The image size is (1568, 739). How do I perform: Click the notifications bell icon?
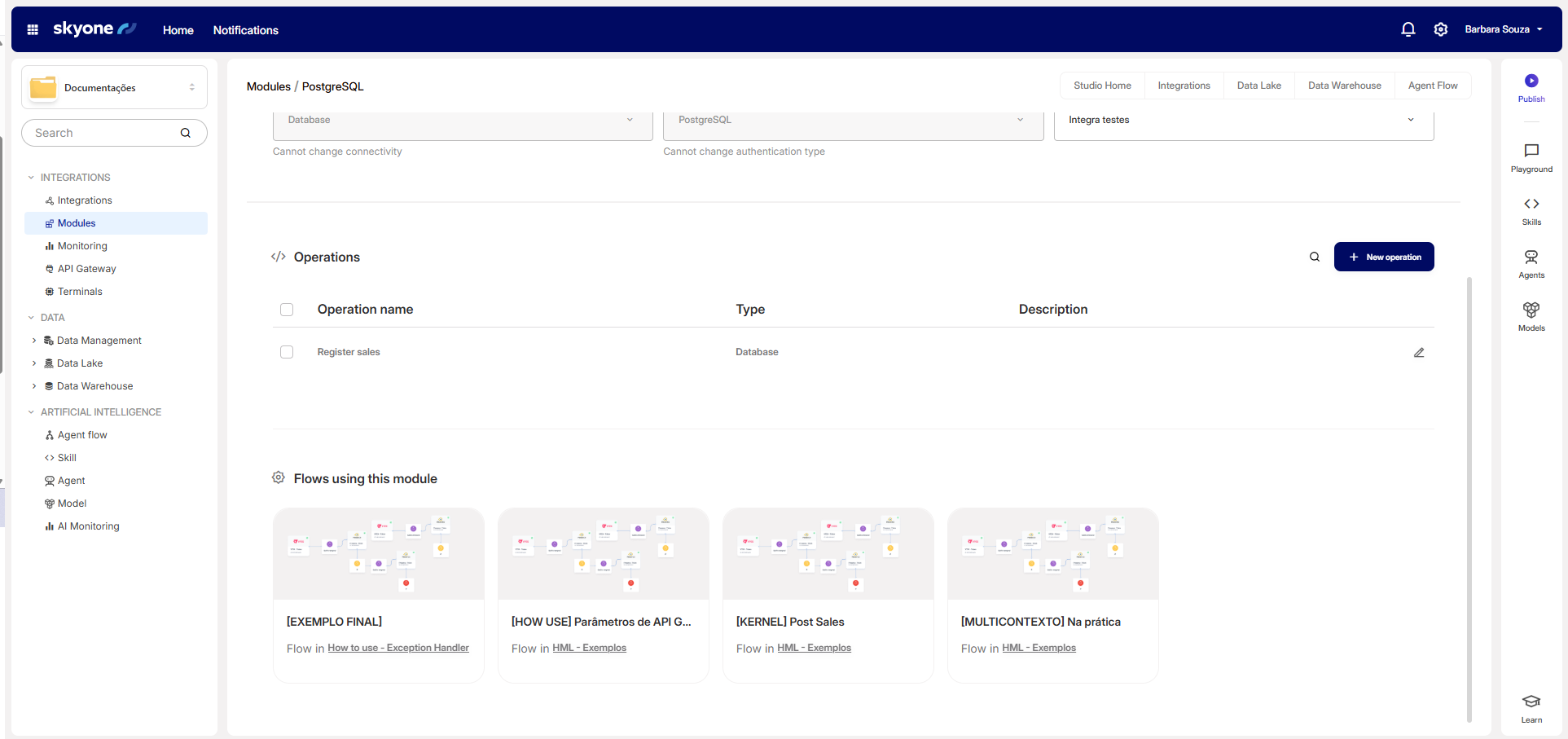coord(1408,29)
